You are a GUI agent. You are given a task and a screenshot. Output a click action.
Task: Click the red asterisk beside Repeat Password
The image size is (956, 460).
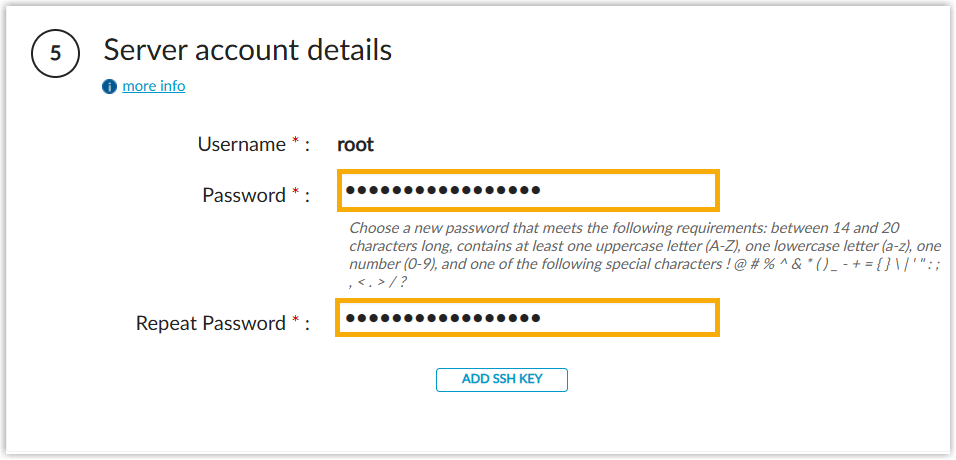[295, 322]
